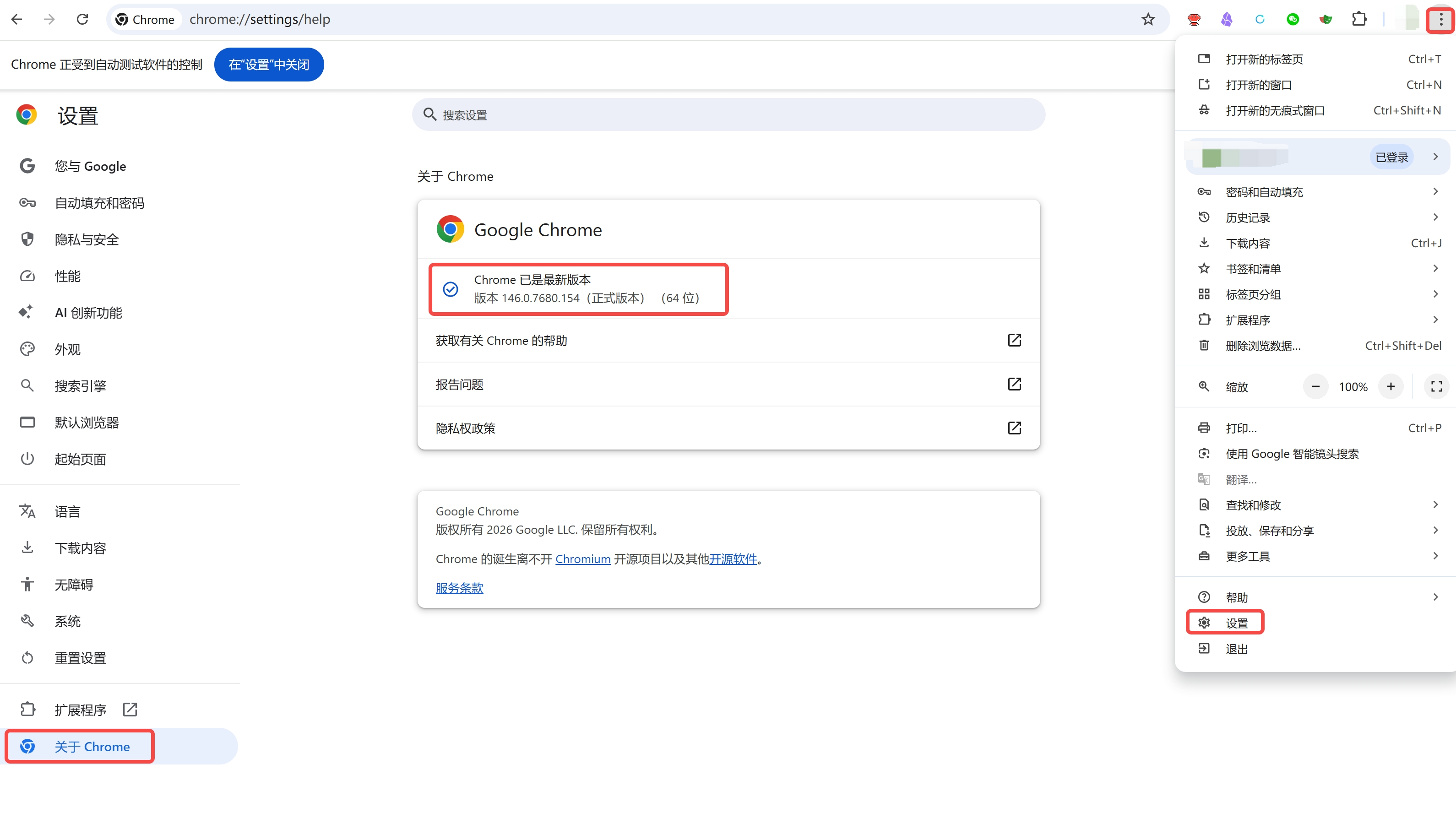Image resolution: width=1456 pixels, height=824 pixels.
Task: Click the zoom out minus button
Action: [x=1315, y=386]
